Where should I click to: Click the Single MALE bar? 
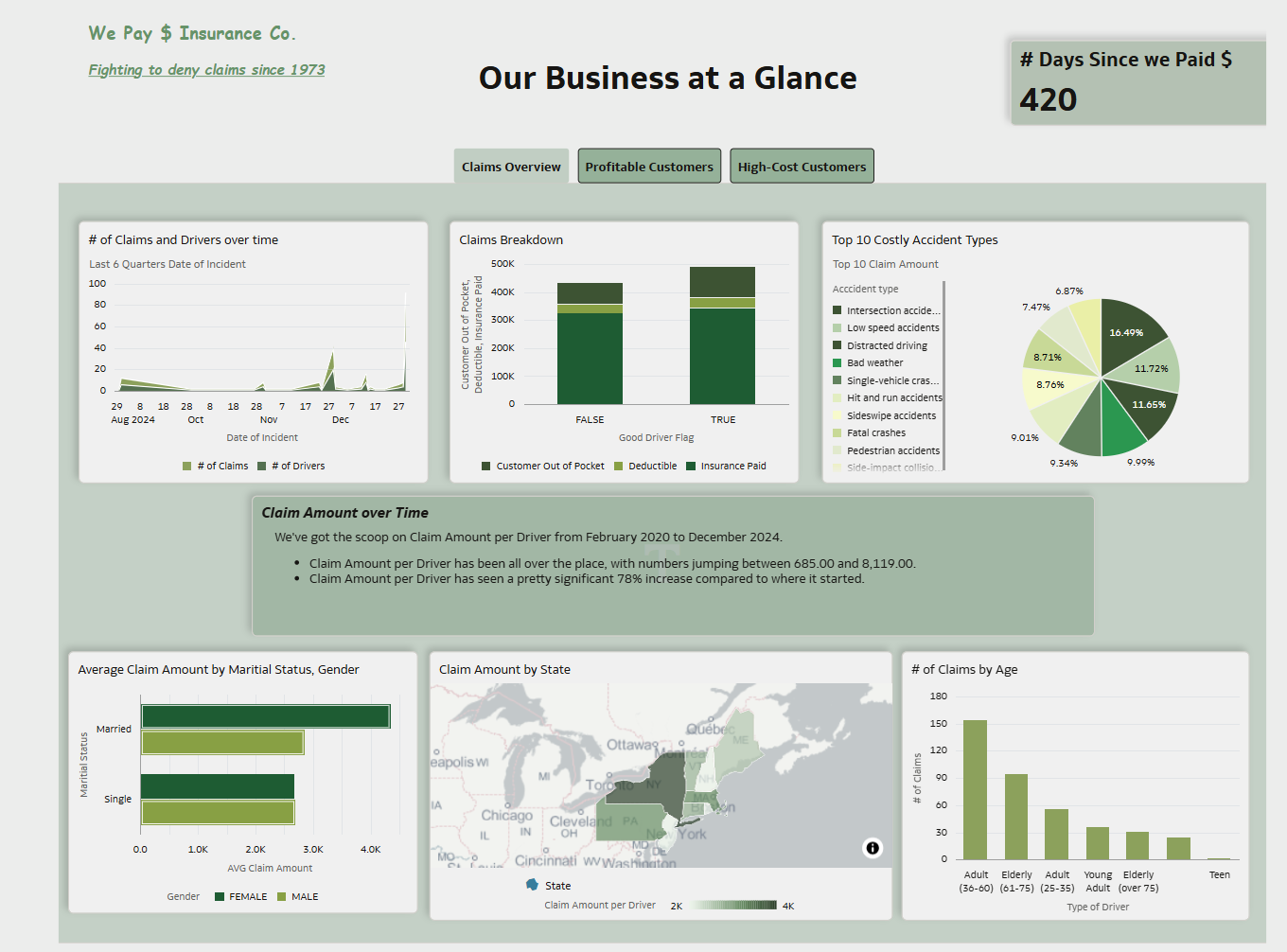tap(218, 812)
